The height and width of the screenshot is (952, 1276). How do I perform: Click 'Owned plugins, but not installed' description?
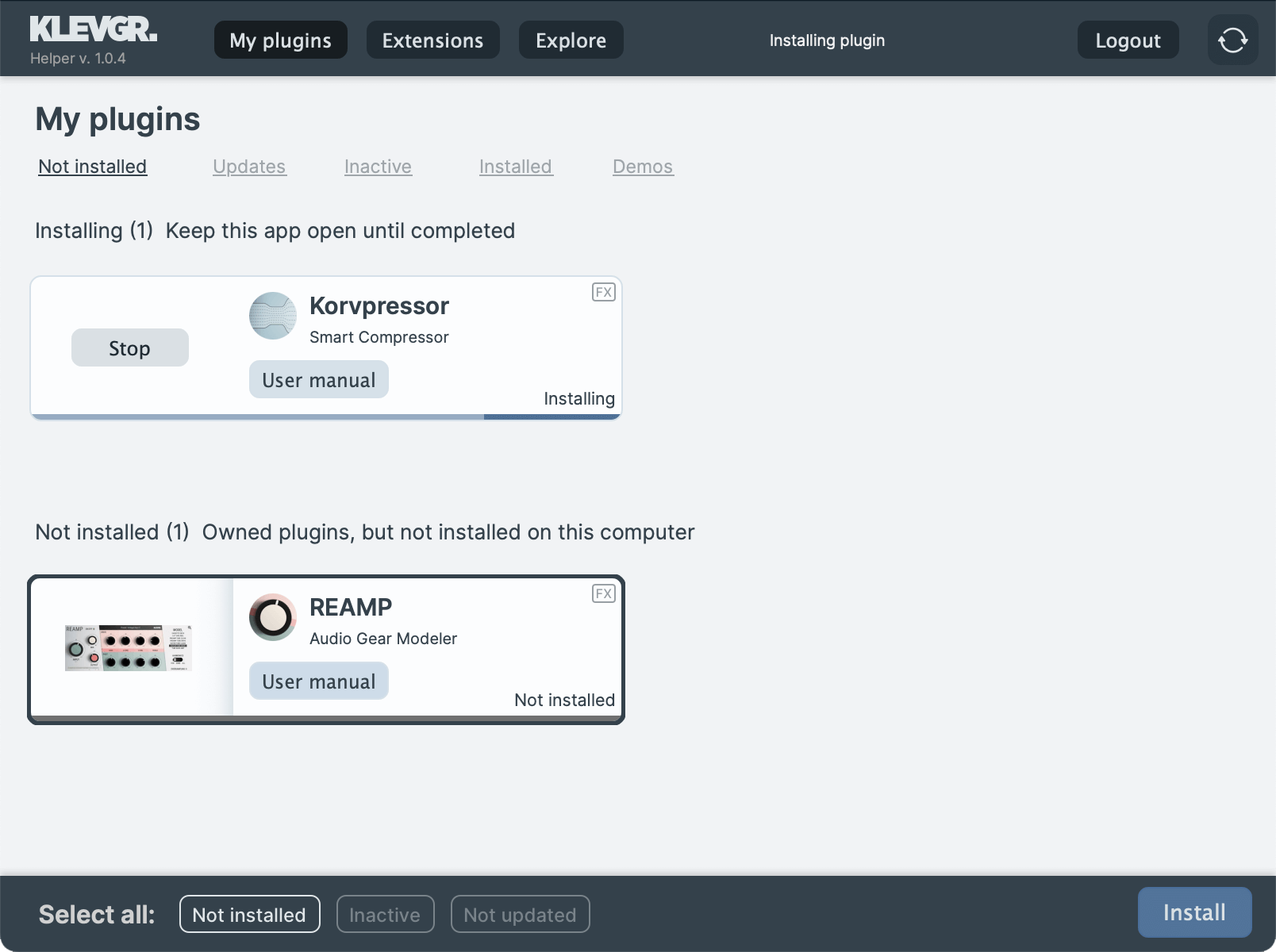pyautogui.click(x=448, y=532)
